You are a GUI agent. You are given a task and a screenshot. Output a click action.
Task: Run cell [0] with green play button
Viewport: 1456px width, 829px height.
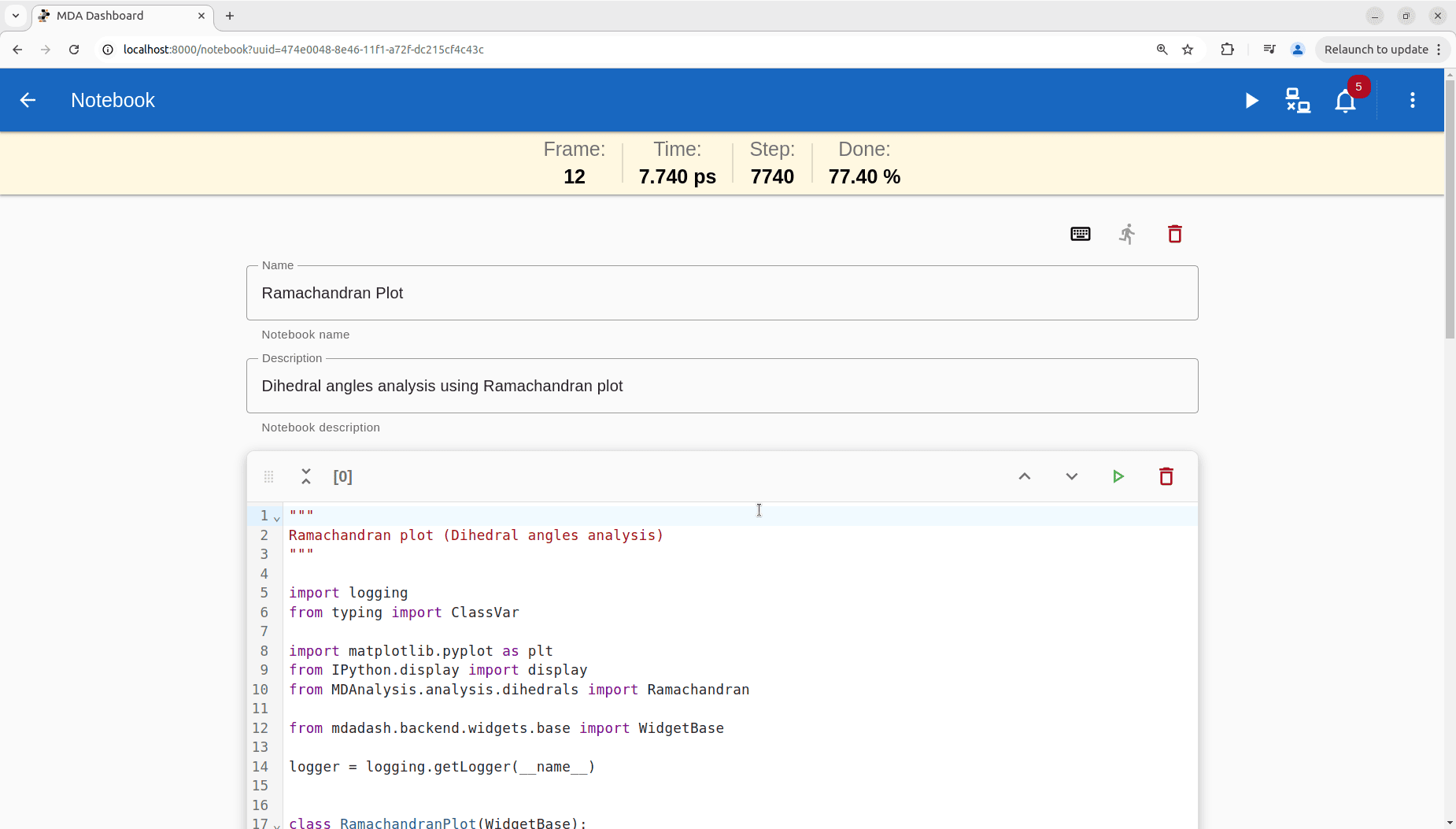pyautogui.click(x=1118, y=476)
